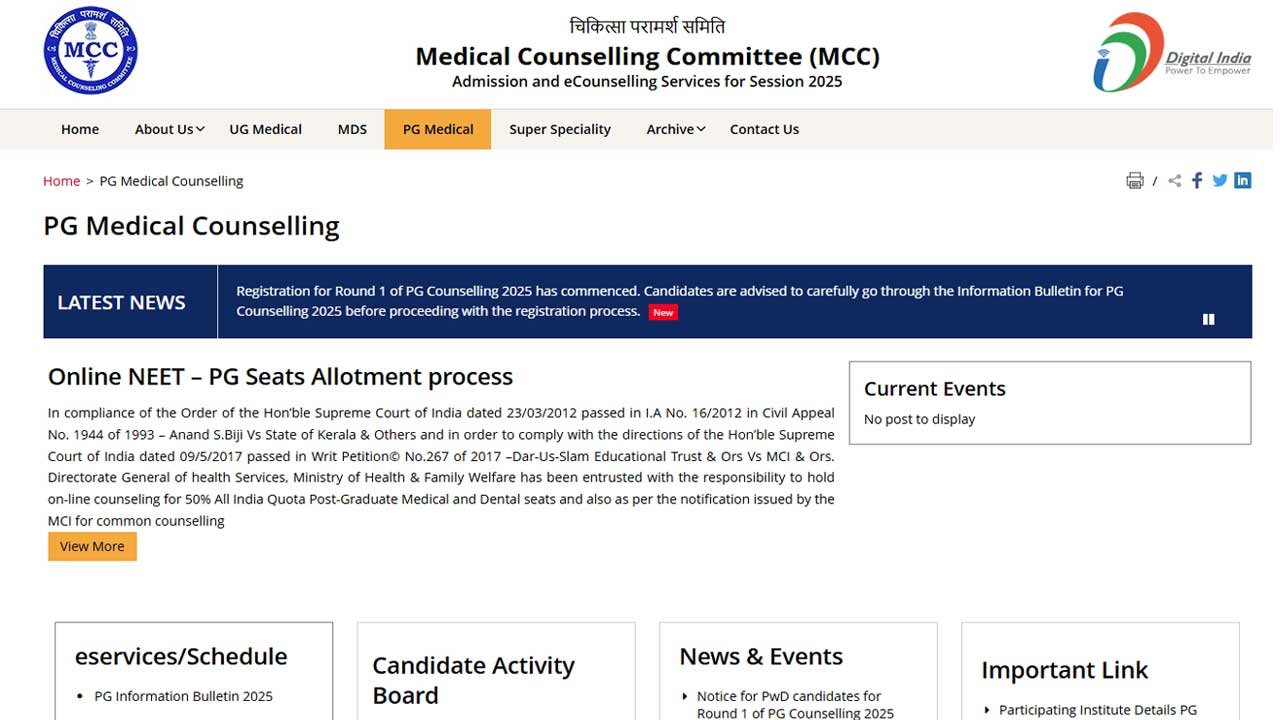
Task: Click the Home breadcrumb link
Action: click(x=61, y=181)
